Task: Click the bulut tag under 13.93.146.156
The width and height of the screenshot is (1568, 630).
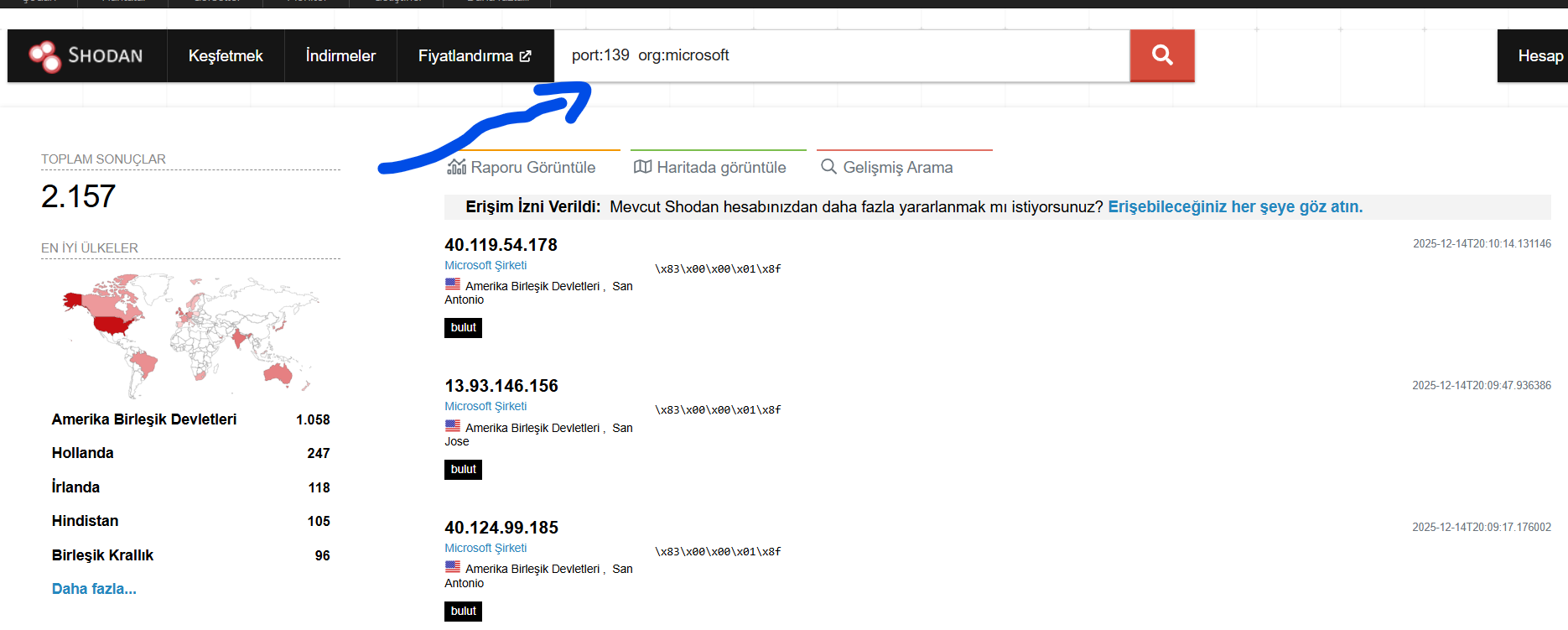Action: point(463,470)
